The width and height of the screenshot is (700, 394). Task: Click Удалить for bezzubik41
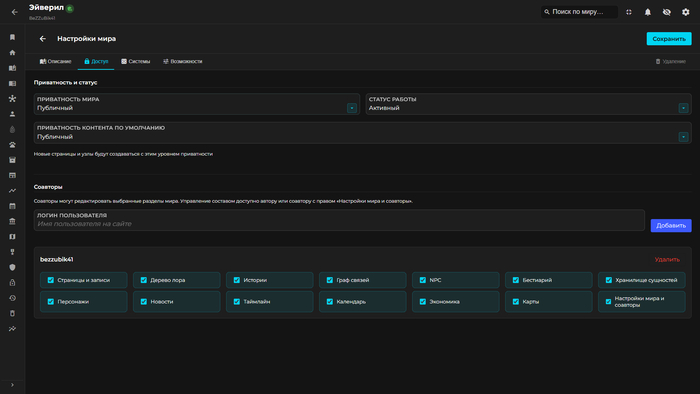coord(667,259)
